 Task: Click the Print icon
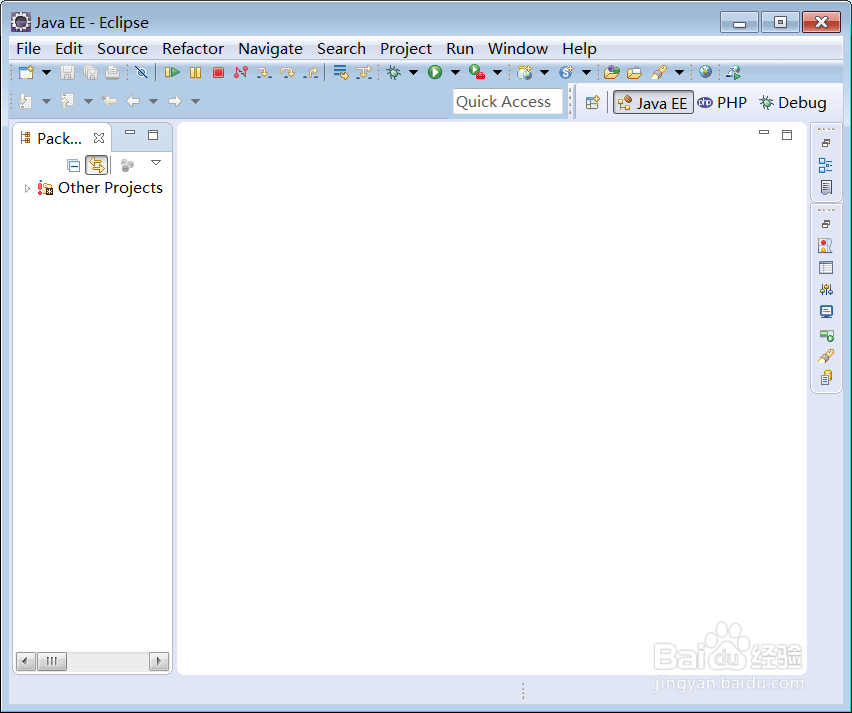pos(112,72)
